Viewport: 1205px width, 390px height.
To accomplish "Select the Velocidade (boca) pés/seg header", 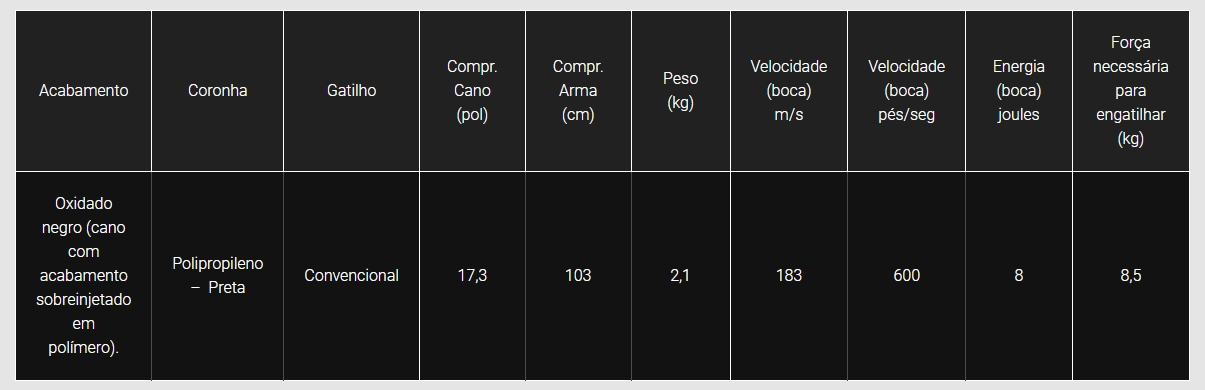I will 906,91.
